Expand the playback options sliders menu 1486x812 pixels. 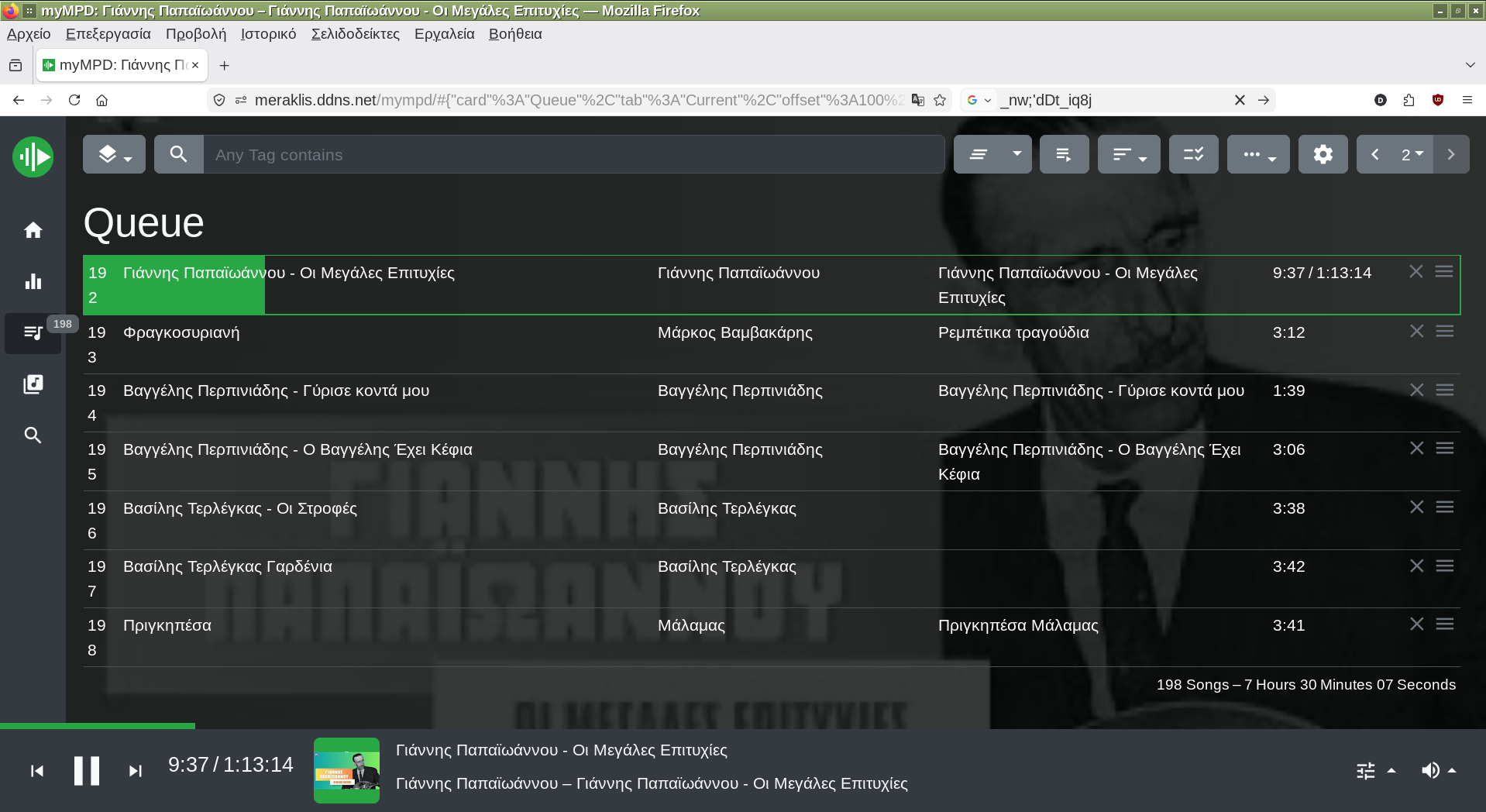(x=1375, y=770)
